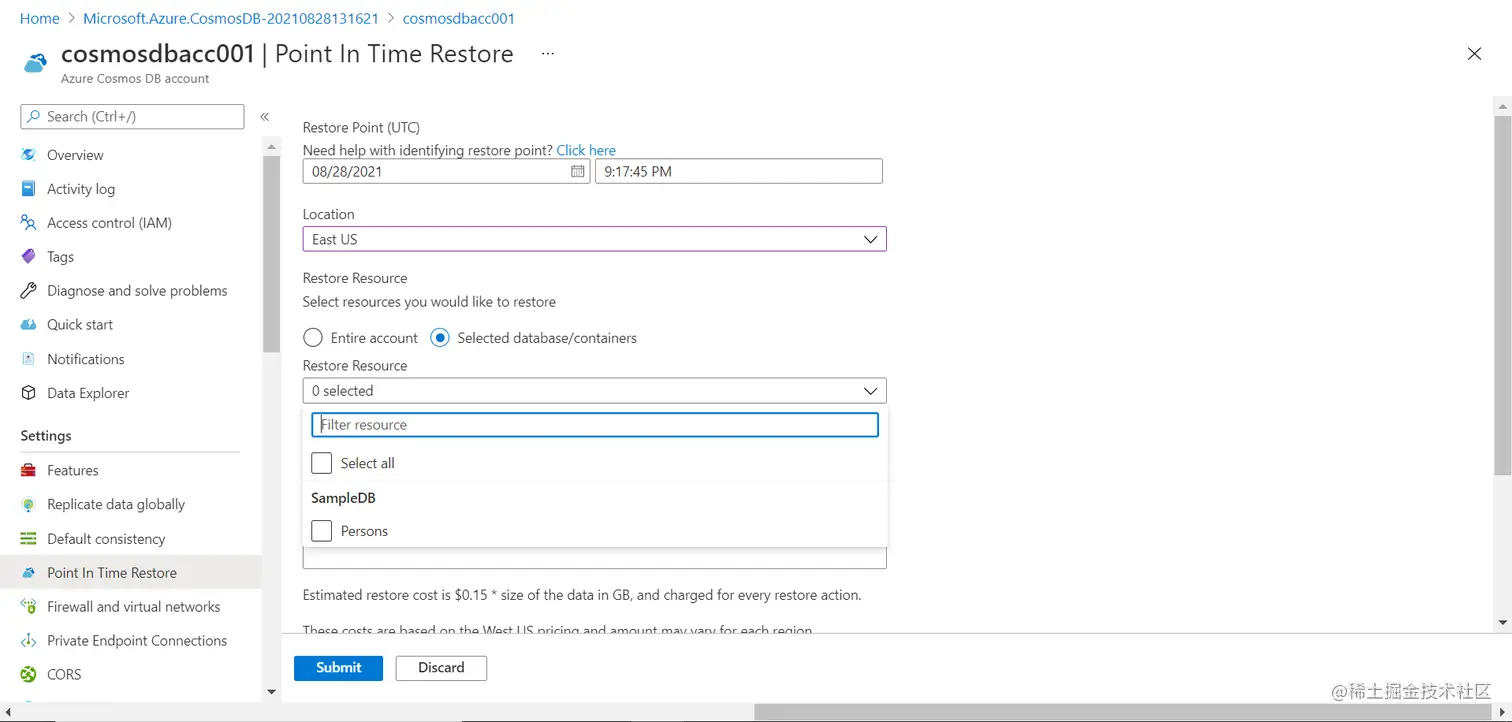Click the sidebar scroll down arrow
Screen dimensions: 1512x722
tap(271, 692)
